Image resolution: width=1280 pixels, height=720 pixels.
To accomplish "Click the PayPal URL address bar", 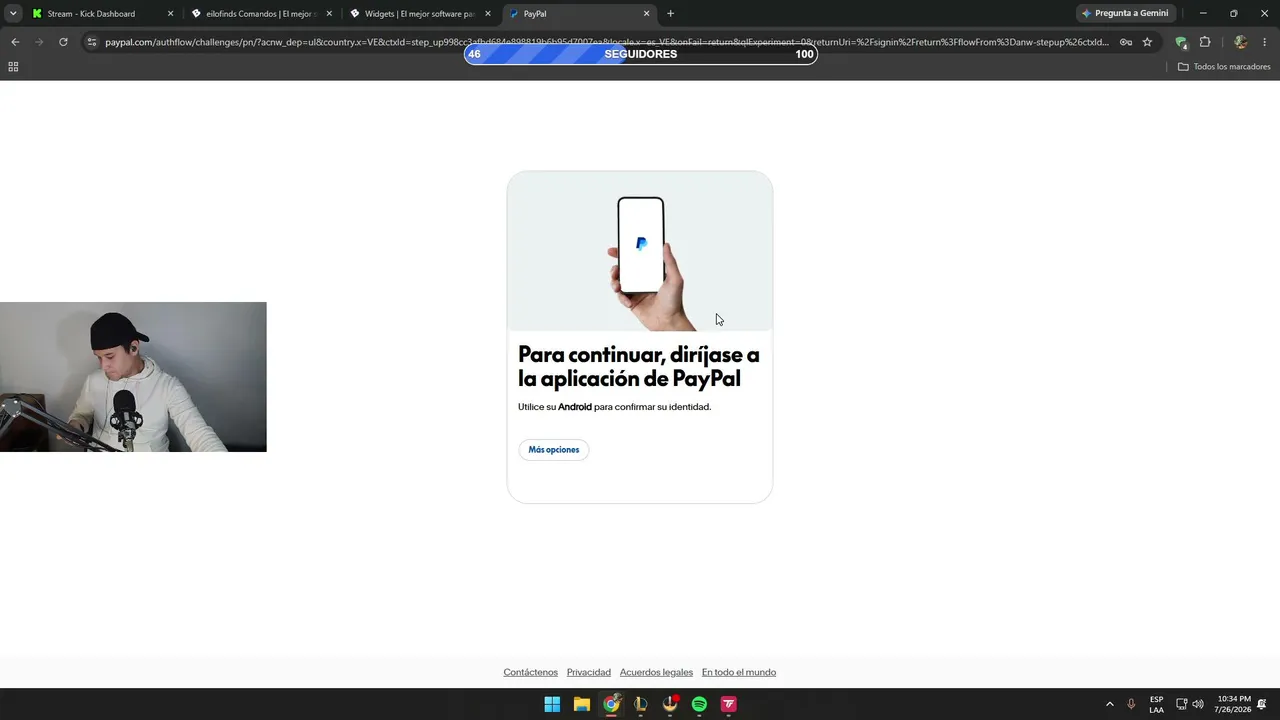I will (x=606, y=42).
